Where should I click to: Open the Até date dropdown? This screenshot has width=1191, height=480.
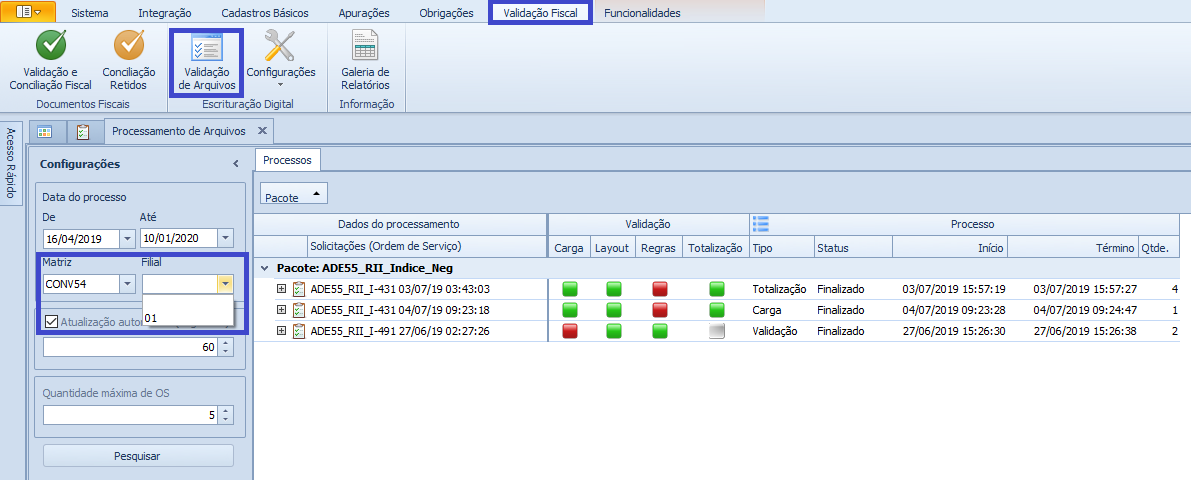225,238
